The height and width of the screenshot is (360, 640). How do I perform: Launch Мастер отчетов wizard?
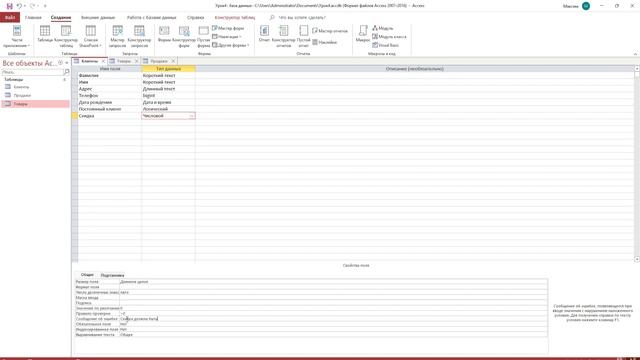(330, 31)
